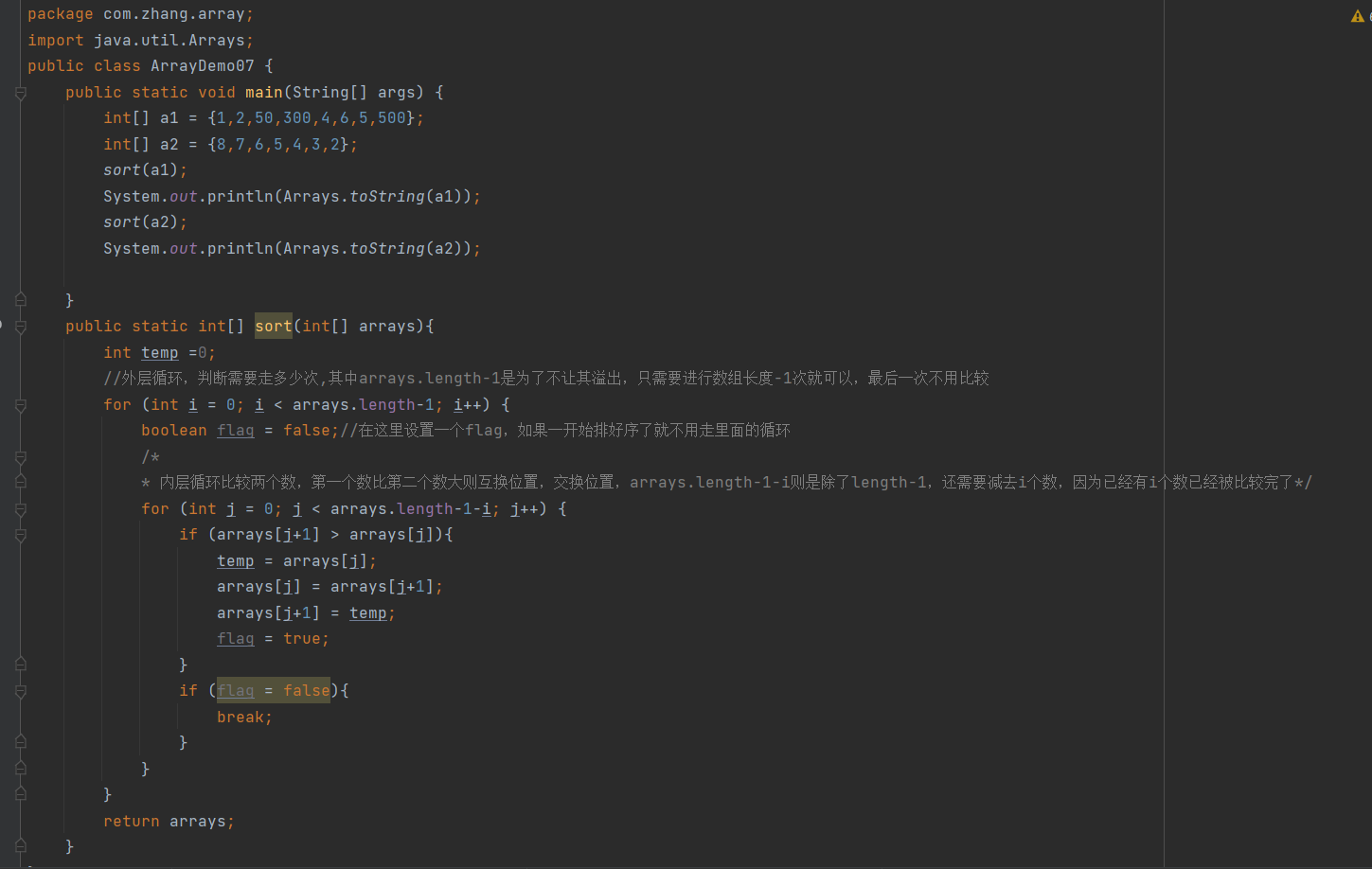Click arrays.length-1-i in inner for condition
1372x869 pixels.
411,509
